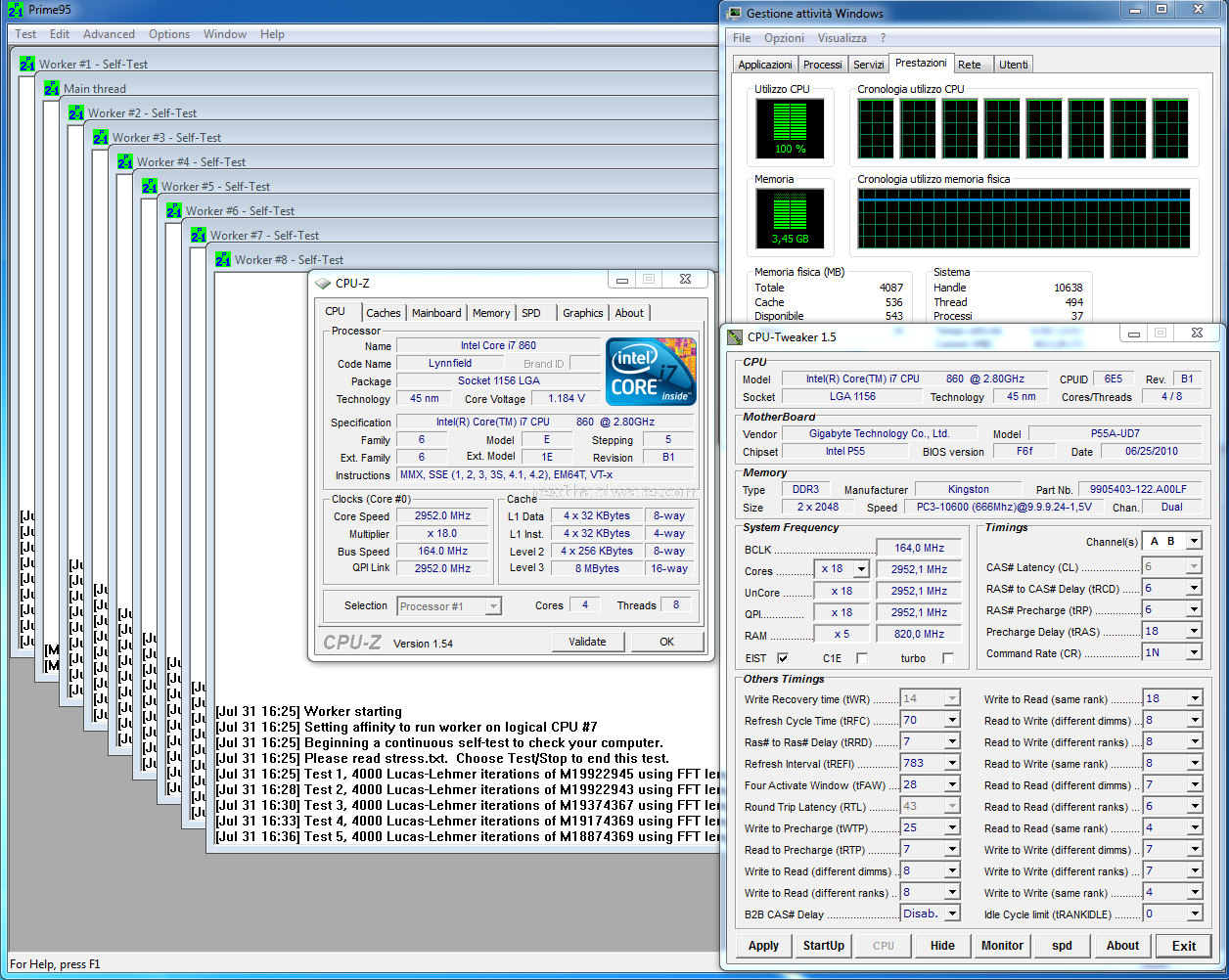Open Precharge Delay (tRAS) dropdown

(x=1194, y=632)
